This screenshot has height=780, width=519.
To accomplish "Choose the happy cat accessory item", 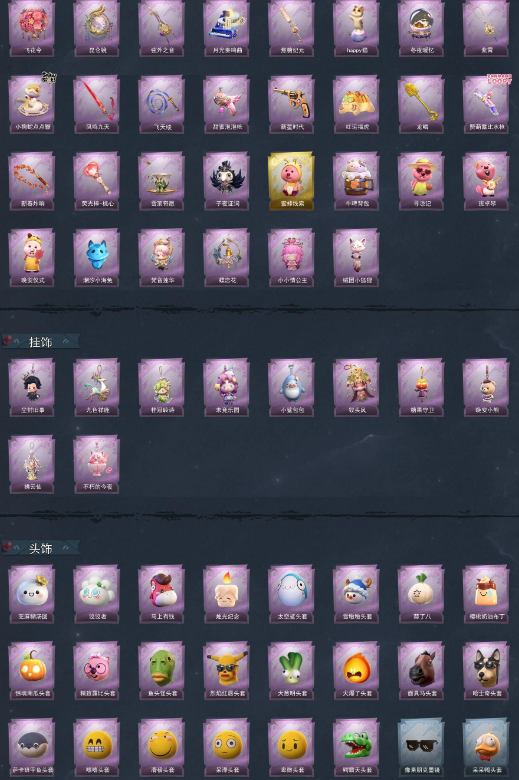I will [356, 28].
